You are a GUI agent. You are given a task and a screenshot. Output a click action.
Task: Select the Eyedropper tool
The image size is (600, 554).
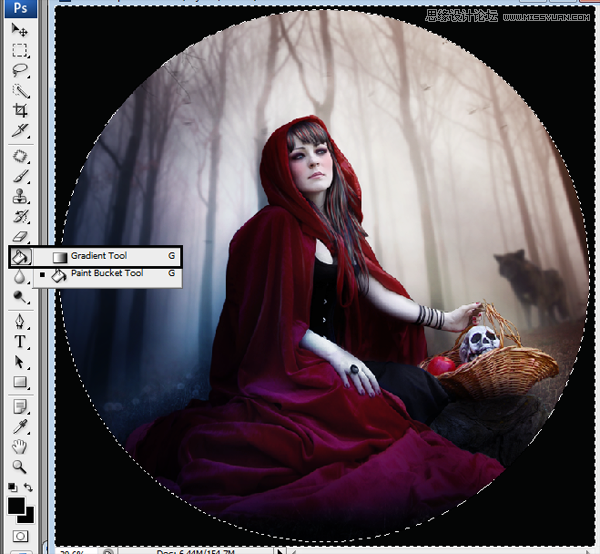click(20, 427)
